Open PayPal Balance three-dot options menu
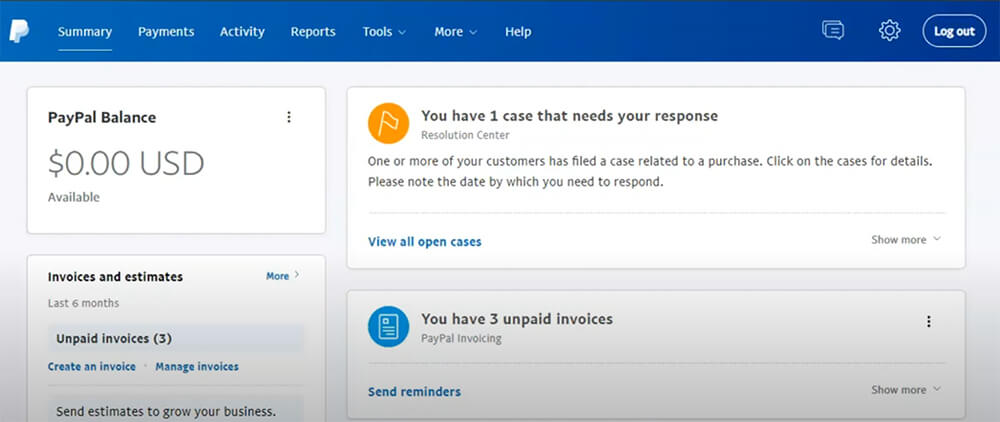The width and height of the screenshot is (1000, 422). pyautogui.click(x=289, y=117)
